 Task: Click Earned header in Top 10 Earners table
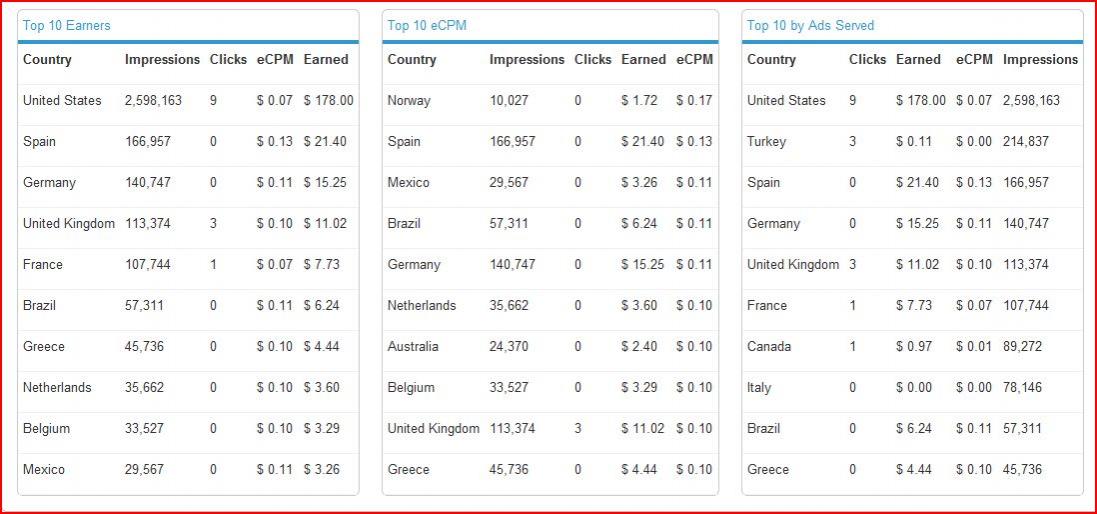(x=326, y=59)
